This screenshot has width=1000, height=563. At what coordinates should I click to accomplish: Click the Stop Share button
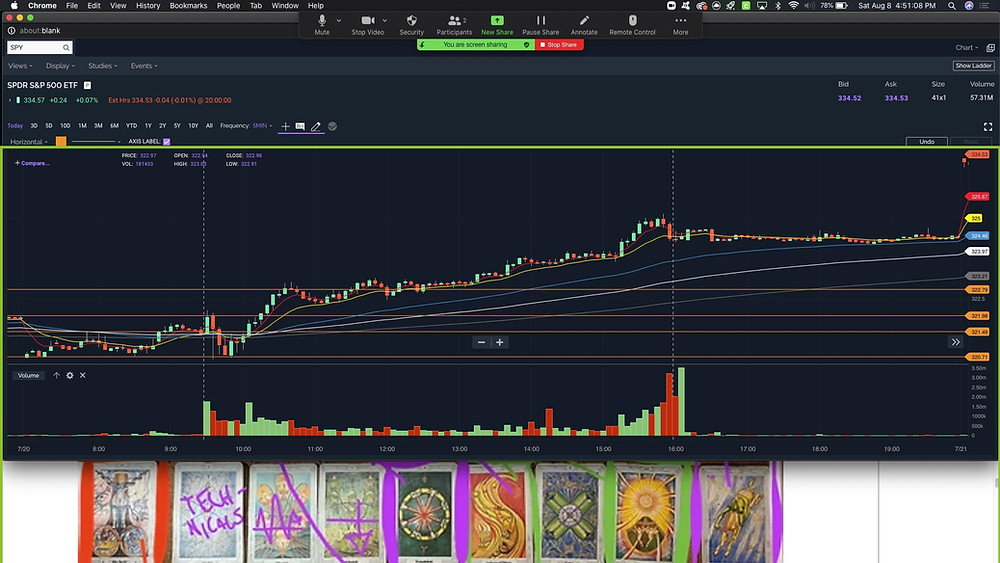pyautogui.click(x=559, y=45)
